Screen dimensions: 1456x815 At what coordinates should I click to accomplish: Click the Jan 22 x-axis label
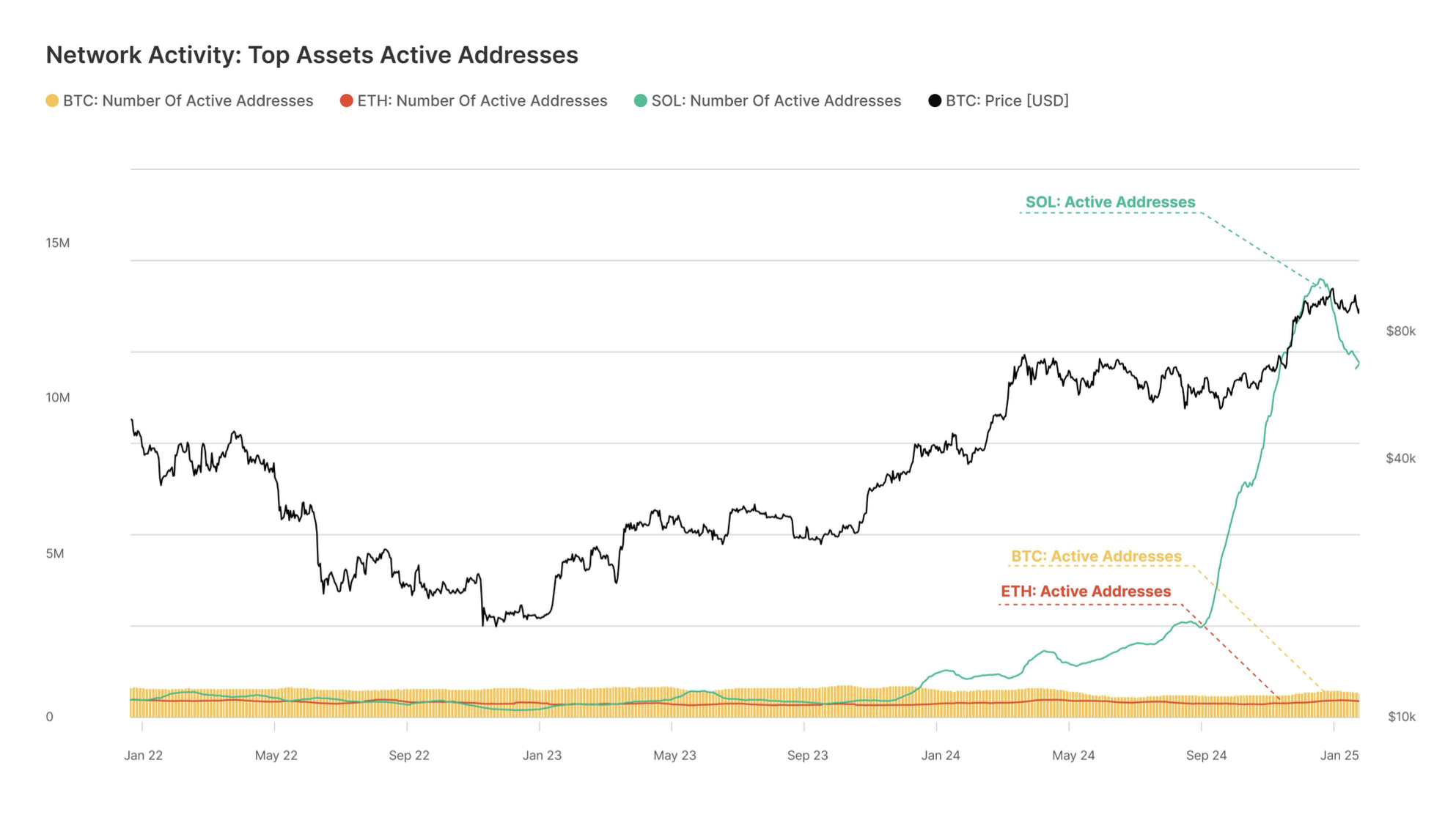pos(143,756)
